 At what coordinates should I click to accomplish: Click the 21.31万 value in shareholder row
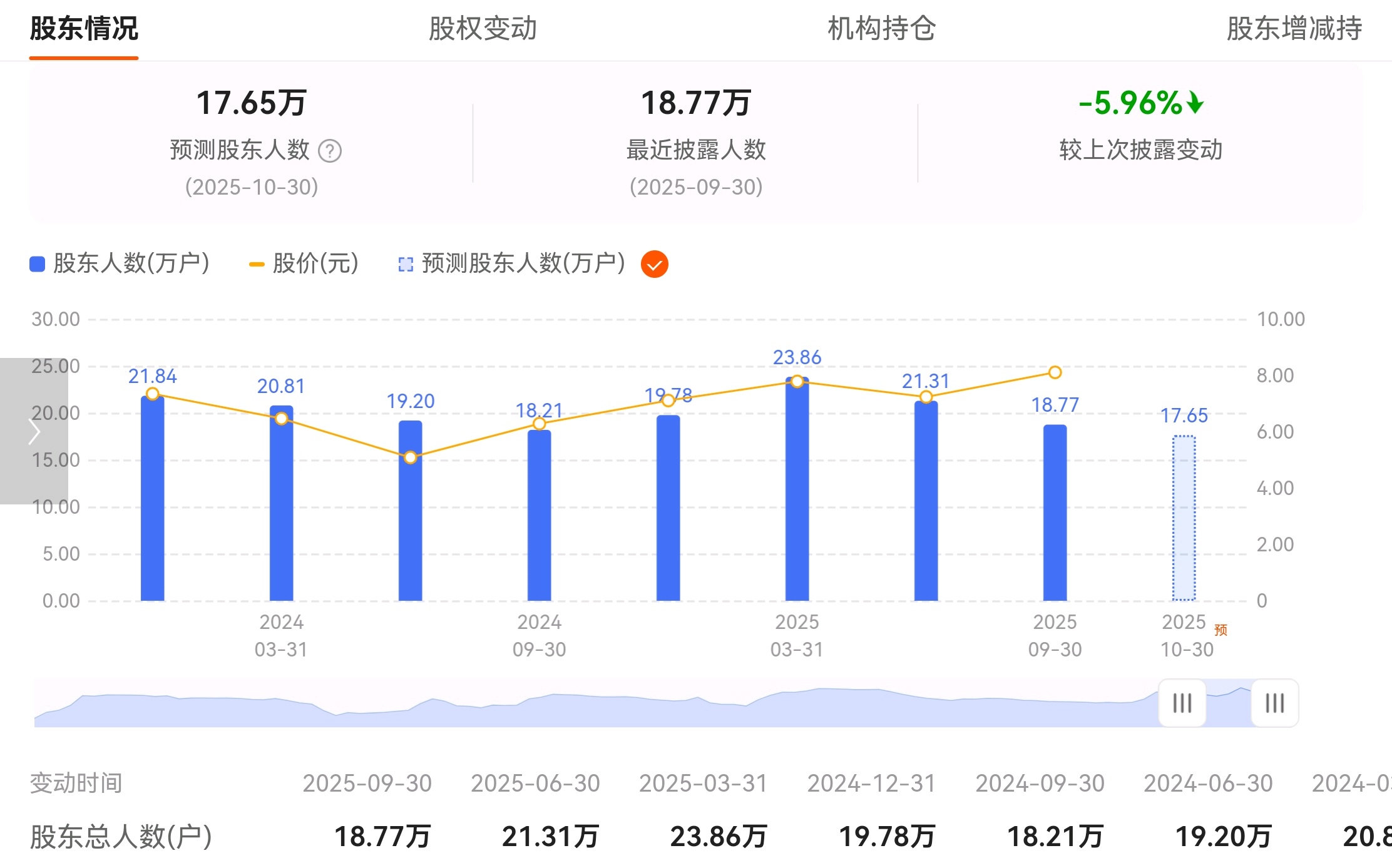click(550, 836)
